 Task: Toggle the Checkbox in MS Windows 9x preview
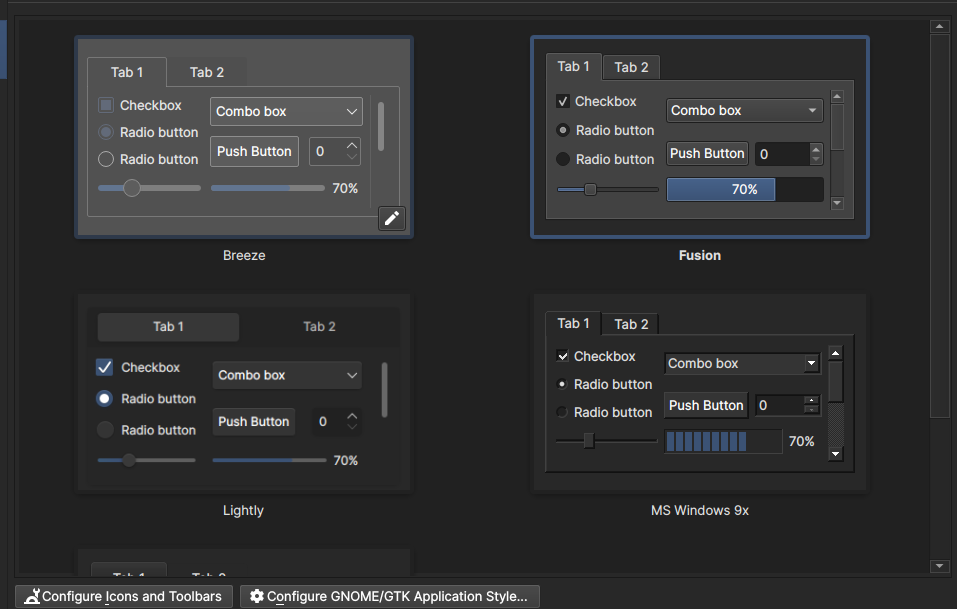click(562, 356)
